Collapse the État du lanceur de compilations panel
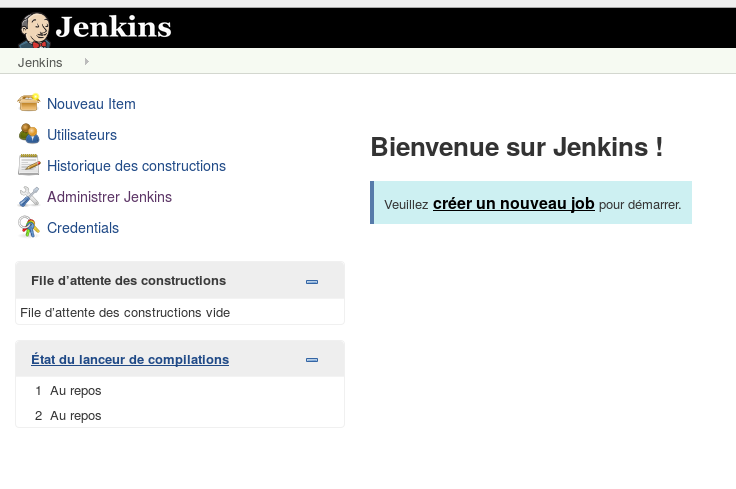736x489 pixels. pos(312,360)
